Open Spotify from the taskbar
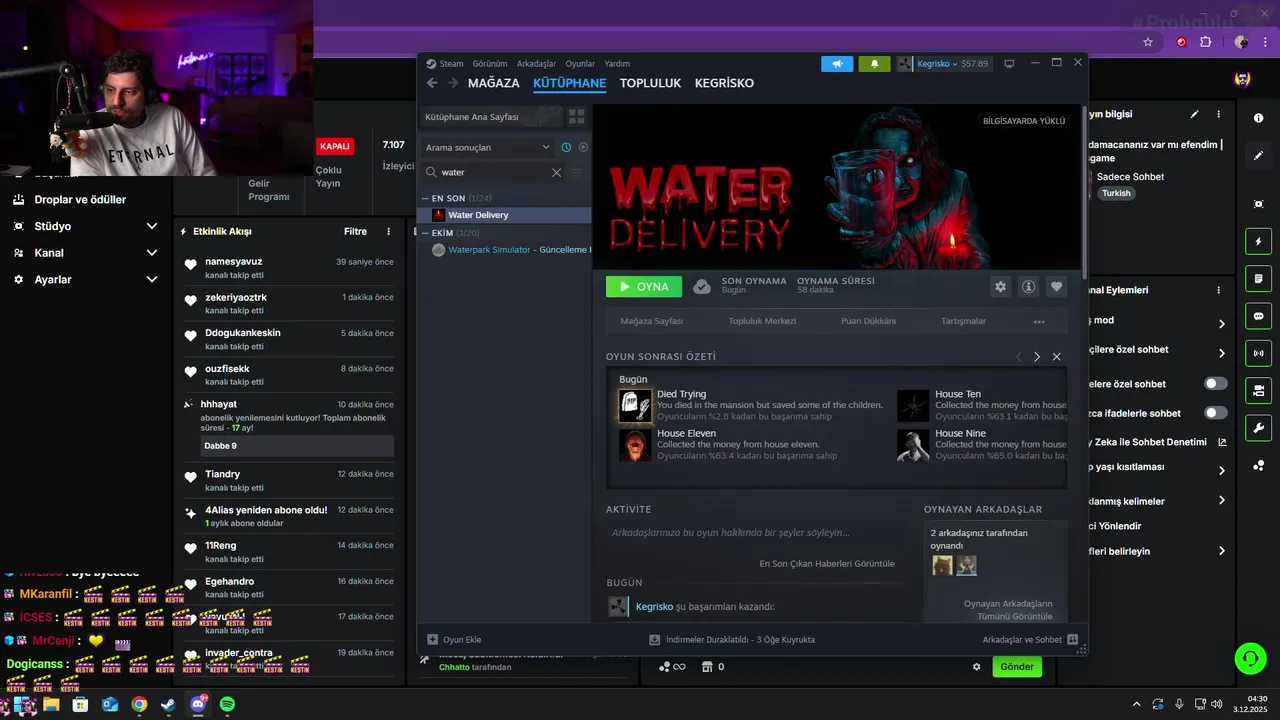1280x720 pixels. point(227,705)
